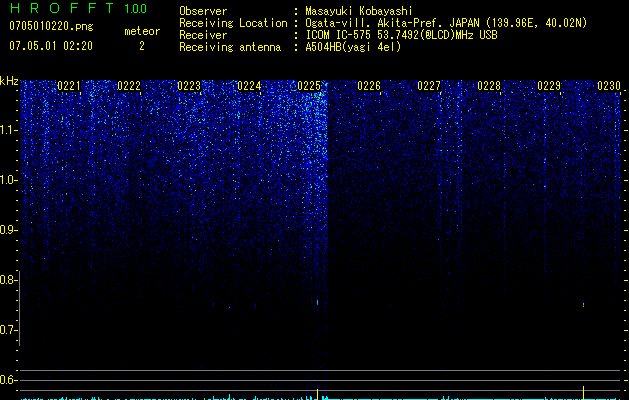Click the kHz axis unit label
The width and height of the screenshot is (629, 400).
(9, 81)
